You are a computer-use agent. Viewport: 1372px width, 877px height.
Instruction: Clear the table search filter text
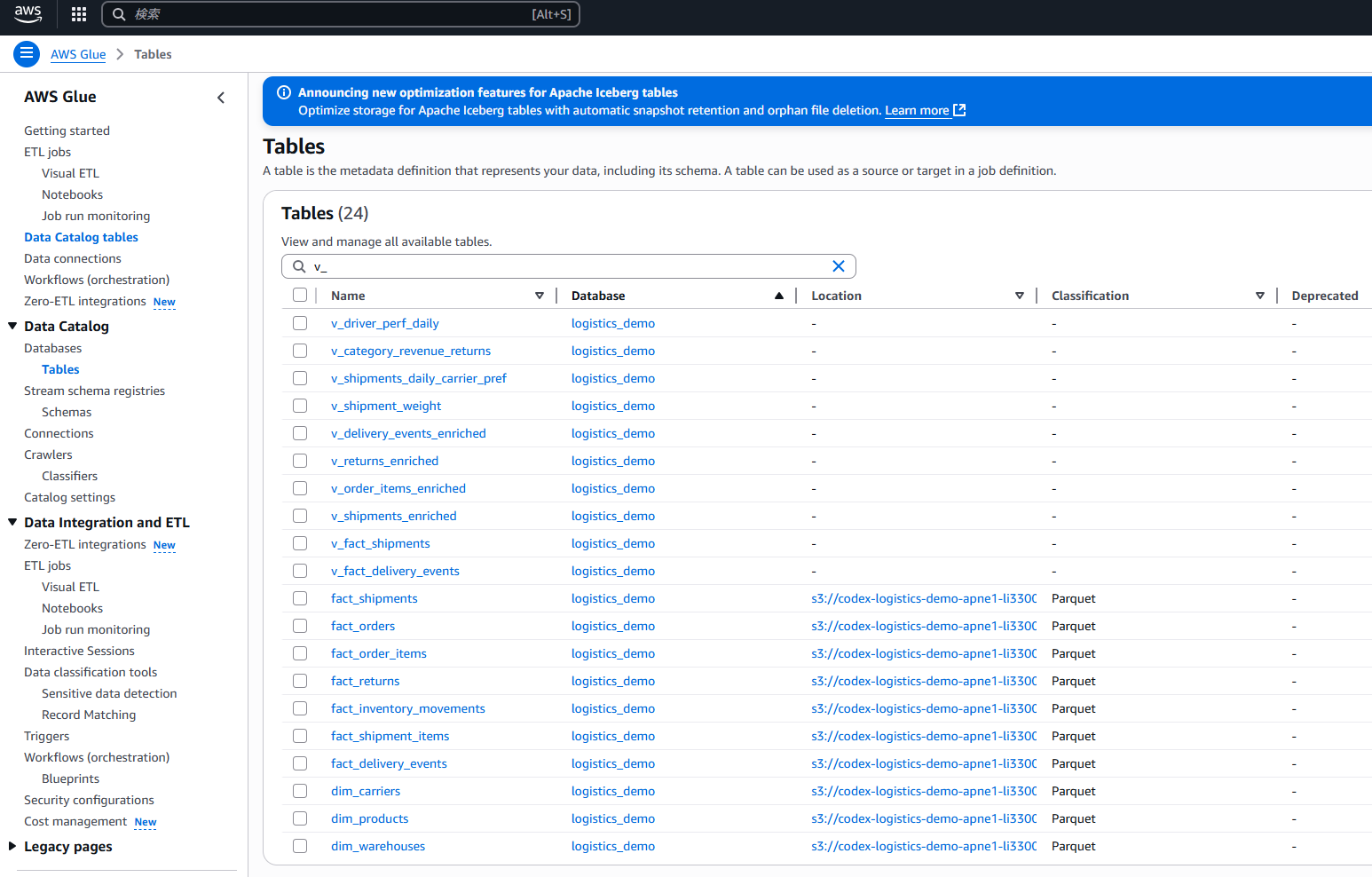point(838,266)
